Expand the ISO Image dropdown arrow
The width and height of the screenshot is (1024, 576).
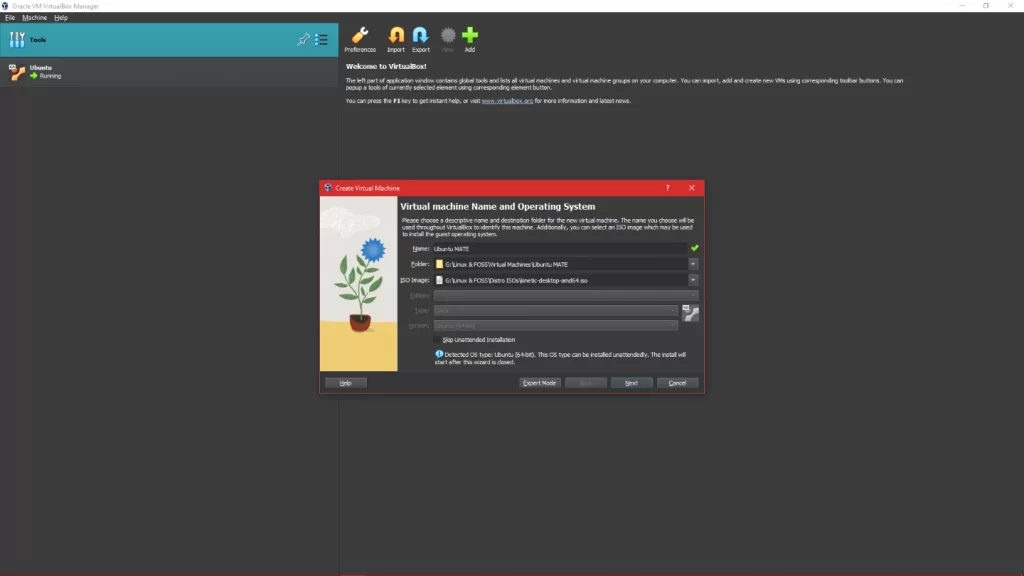(693, 280)
